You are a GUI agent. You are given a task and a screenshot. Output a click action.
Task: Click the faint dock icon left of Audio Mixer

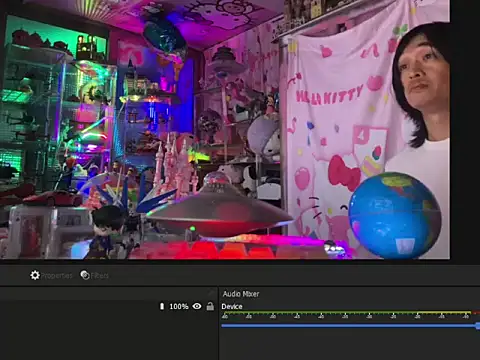pos(211,293)
